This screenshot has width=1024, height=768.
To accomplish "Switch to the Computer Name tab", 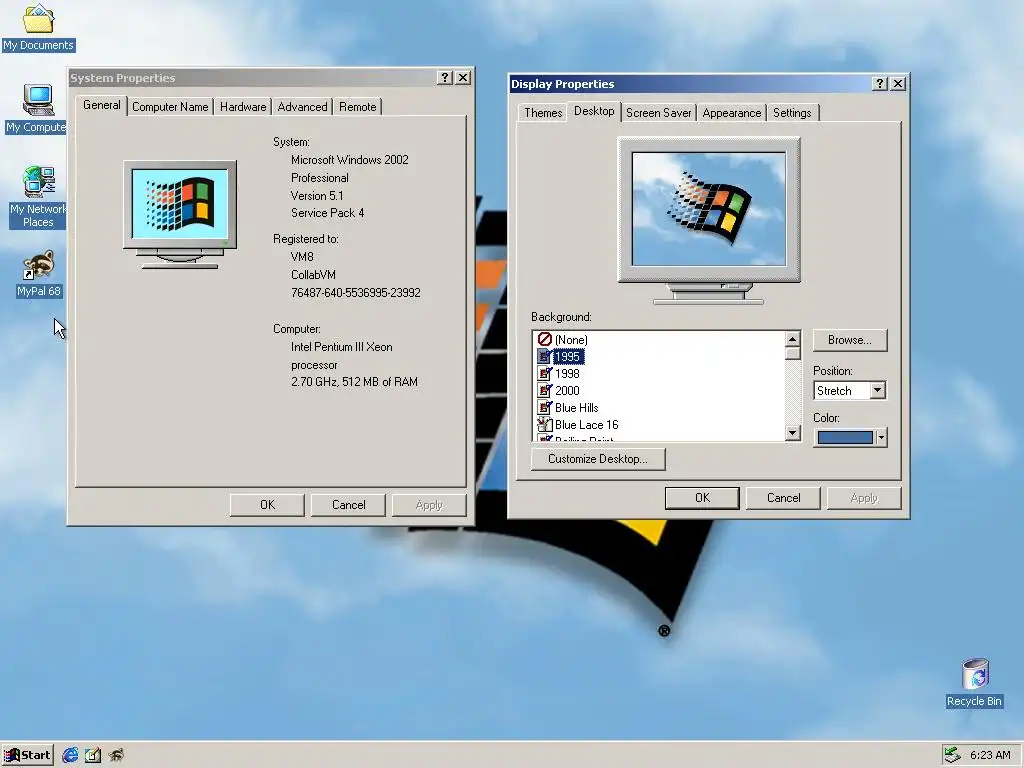I will [x=170, y=106].
